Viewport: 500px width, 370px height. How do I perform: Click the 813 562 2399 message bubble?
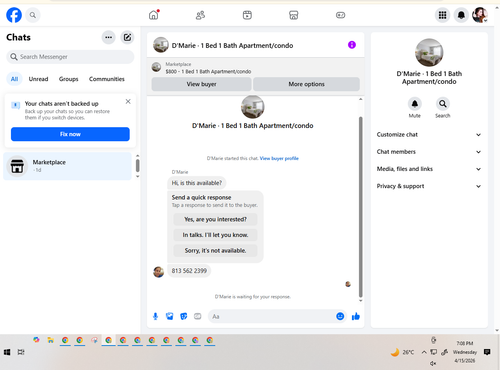[189, 271]
